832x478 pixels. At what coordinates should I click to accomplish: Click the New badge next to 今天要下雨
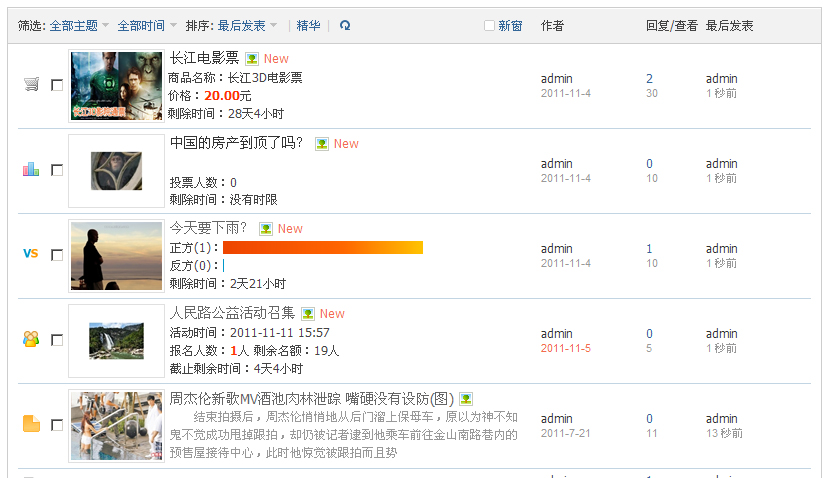290,229
